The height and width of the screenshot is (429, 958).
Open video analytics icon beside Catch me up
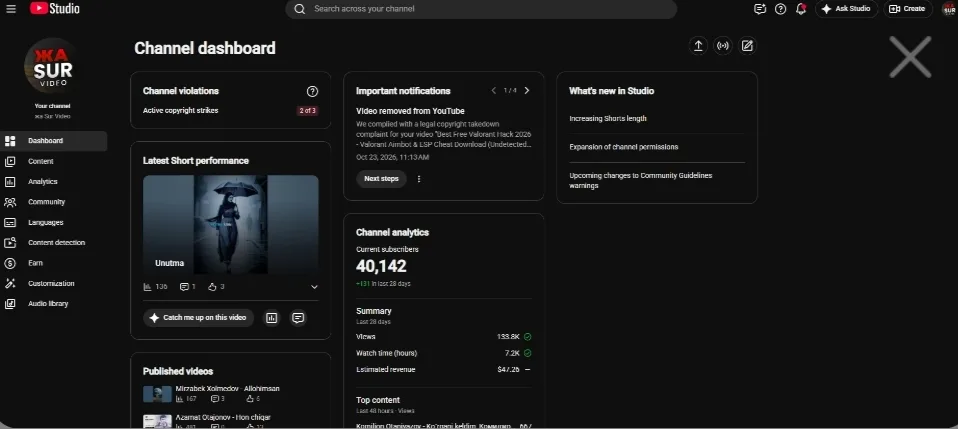tap(272, 318)
